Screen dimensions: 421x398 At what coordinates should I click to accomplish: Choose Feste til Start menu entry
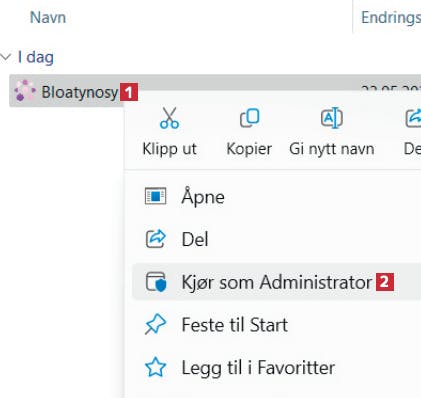click(x=277, y=324)
